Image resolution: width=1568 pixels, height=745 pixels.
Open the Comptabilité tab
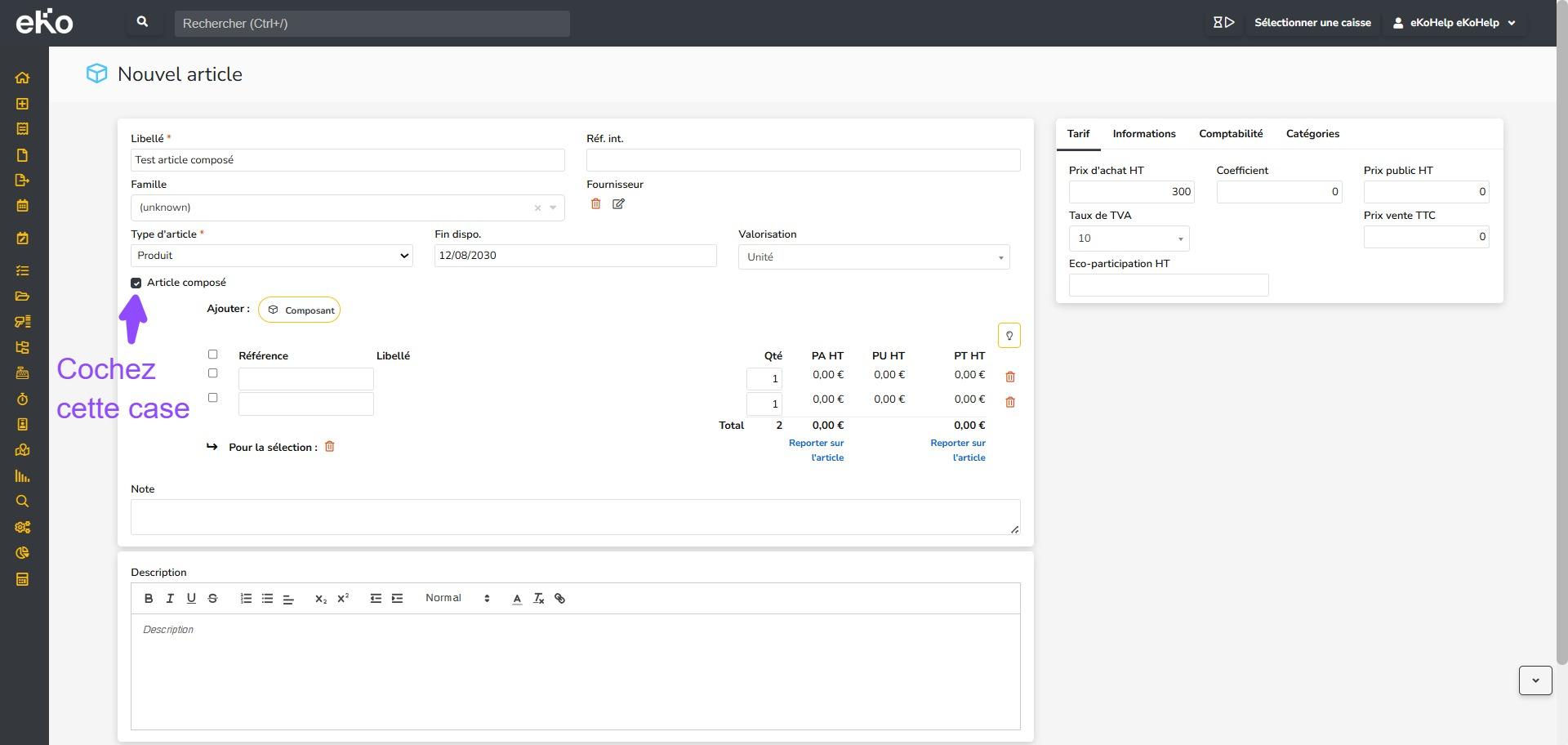(x=1230, y=134)
